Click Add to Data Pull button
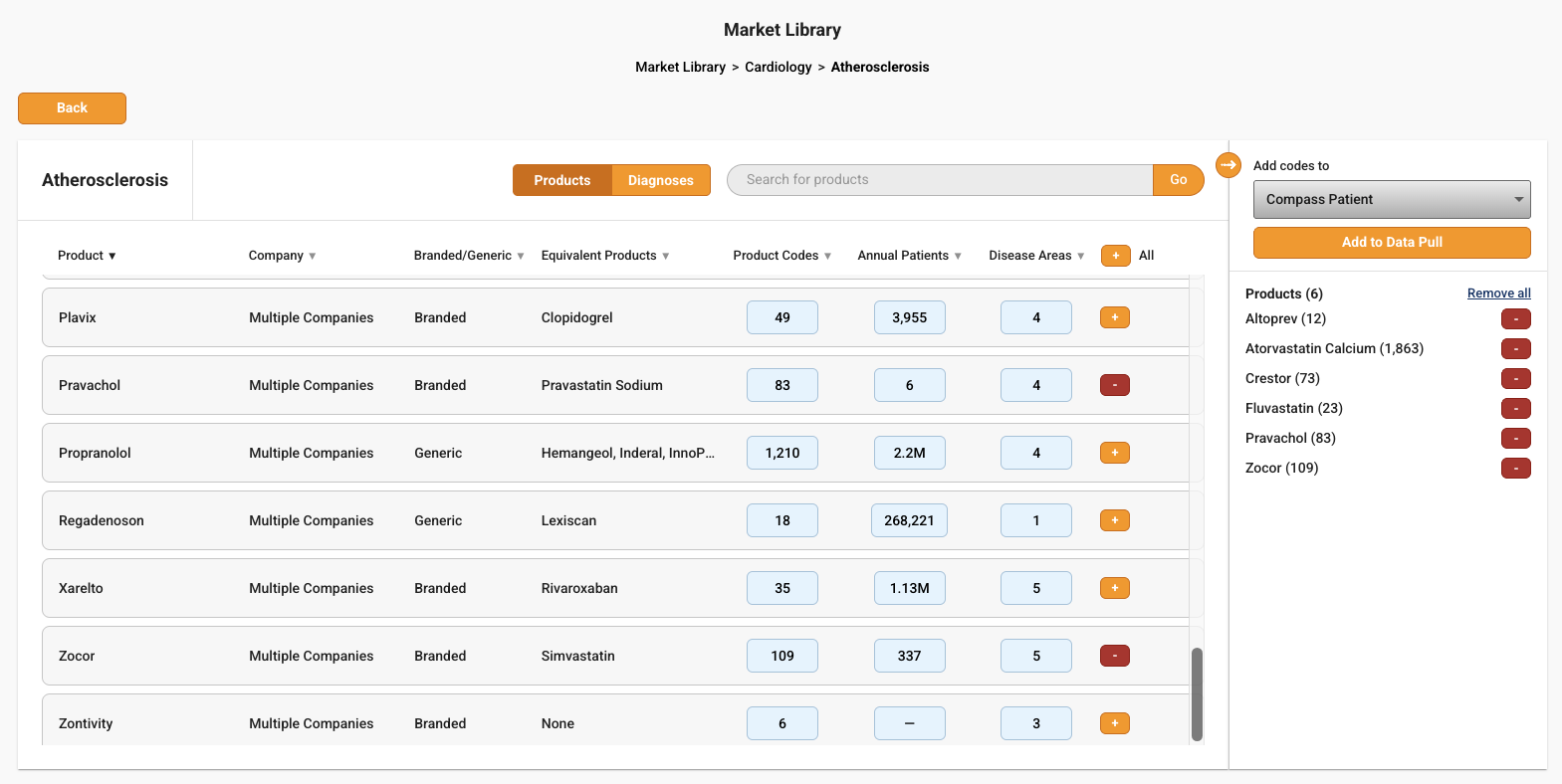The height and width of the screenshot is (784, 1562). (1392, 242)
